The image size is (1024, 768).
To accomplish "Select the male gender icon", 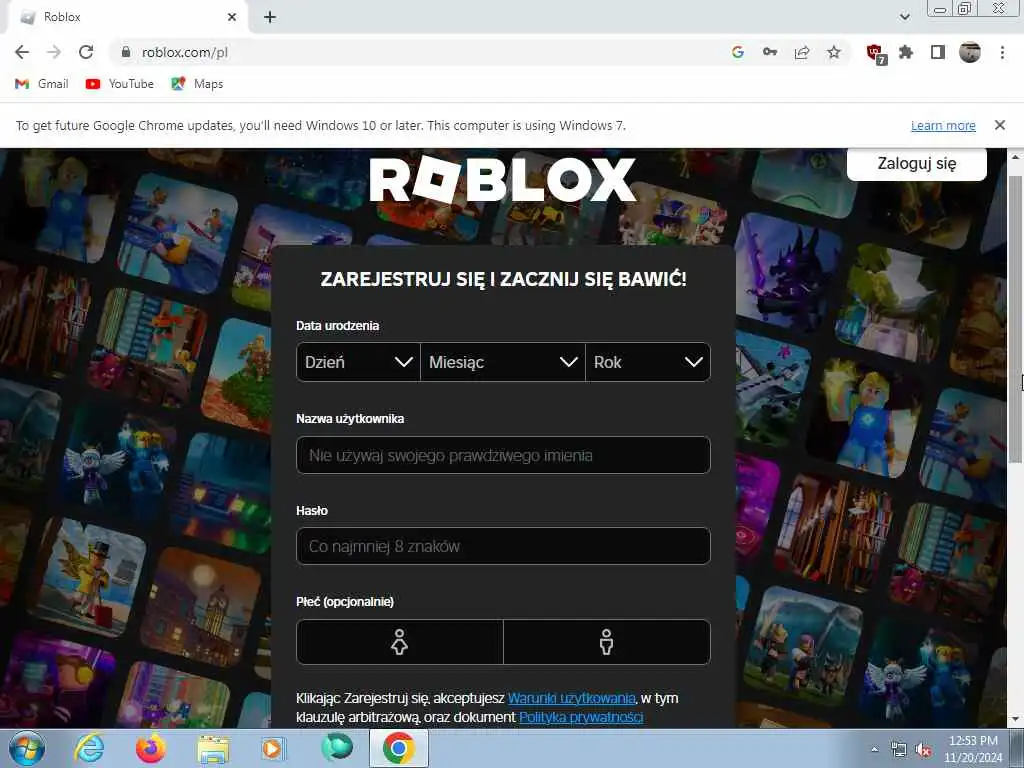I will [x=607, y=642].
